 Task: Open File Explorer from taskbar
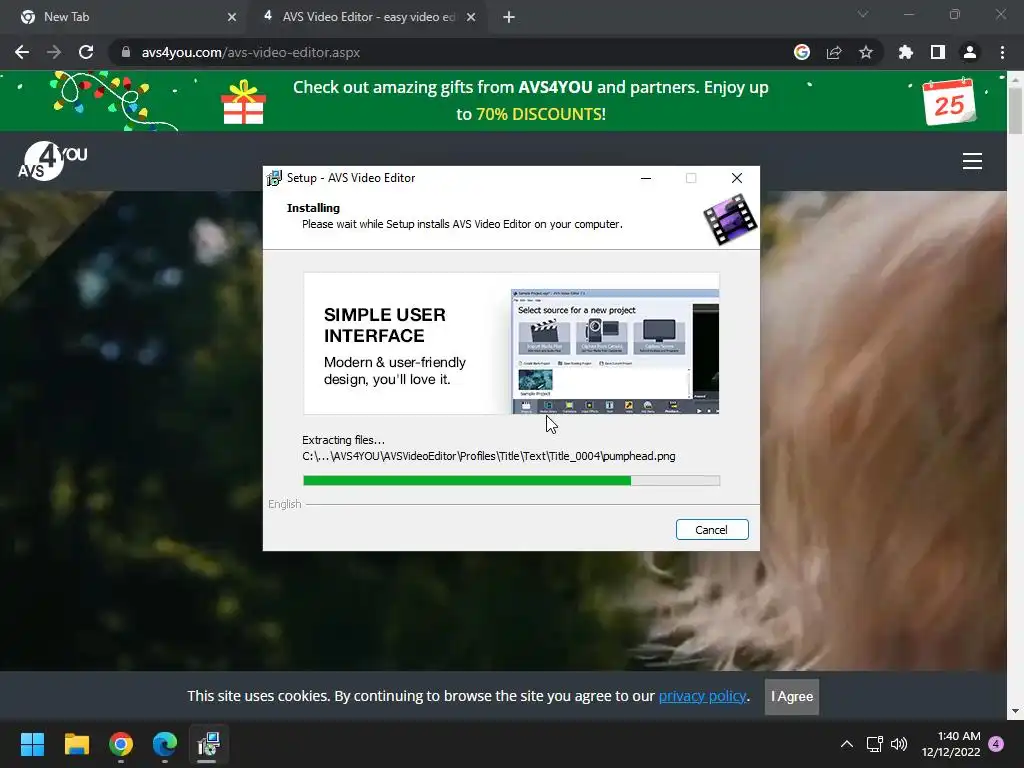pyautogui.click(x=76, y=744)
